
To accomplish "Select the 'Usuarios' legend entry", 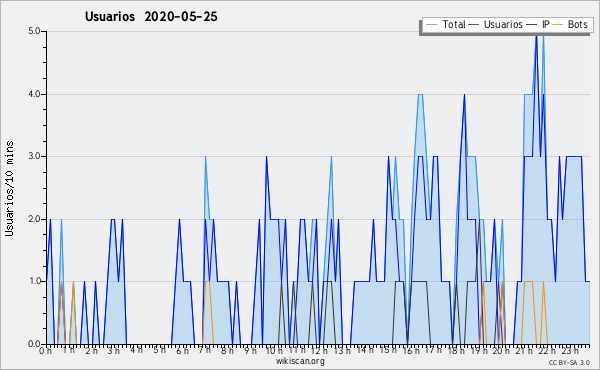I will point(503,24).
